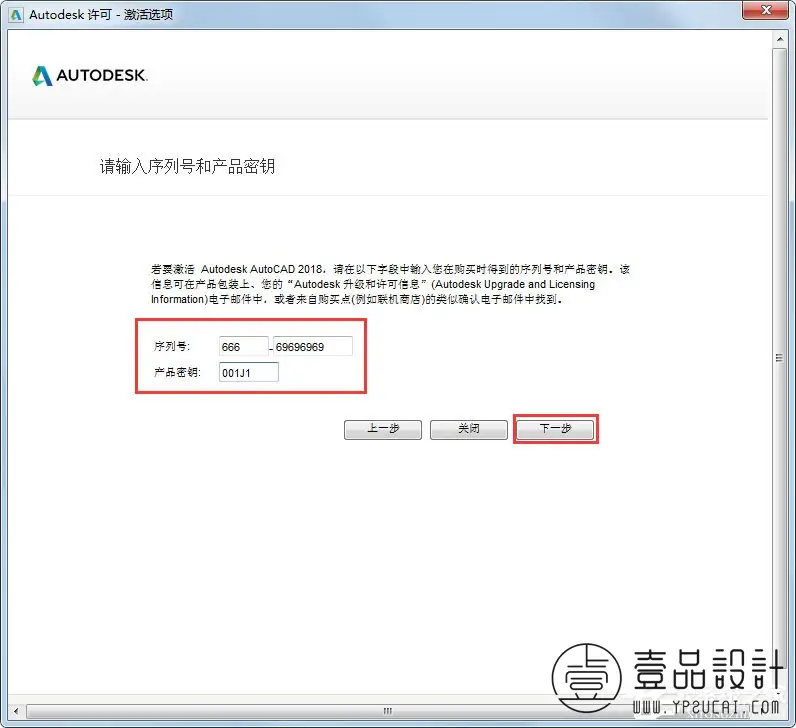Click the vertical scrollbar up arrow

780,40
